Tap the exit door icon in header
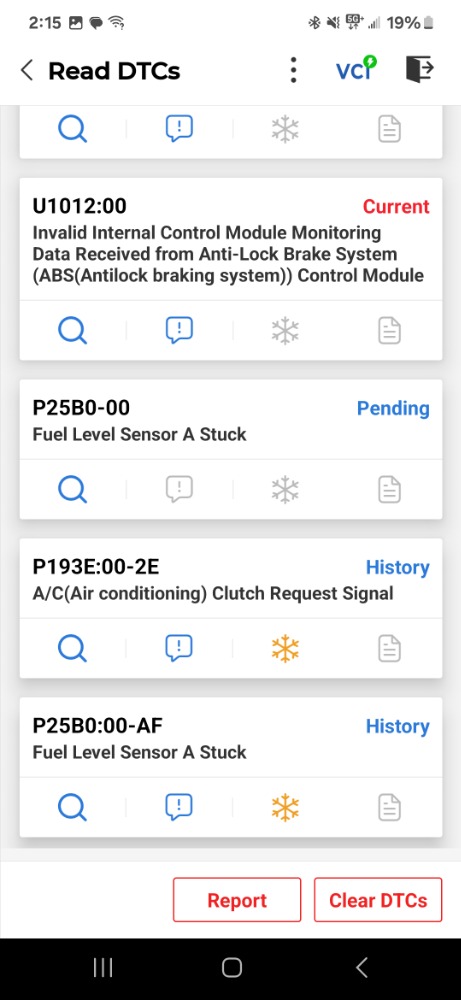Screen dimensions: 461x1000 [420, 69]
